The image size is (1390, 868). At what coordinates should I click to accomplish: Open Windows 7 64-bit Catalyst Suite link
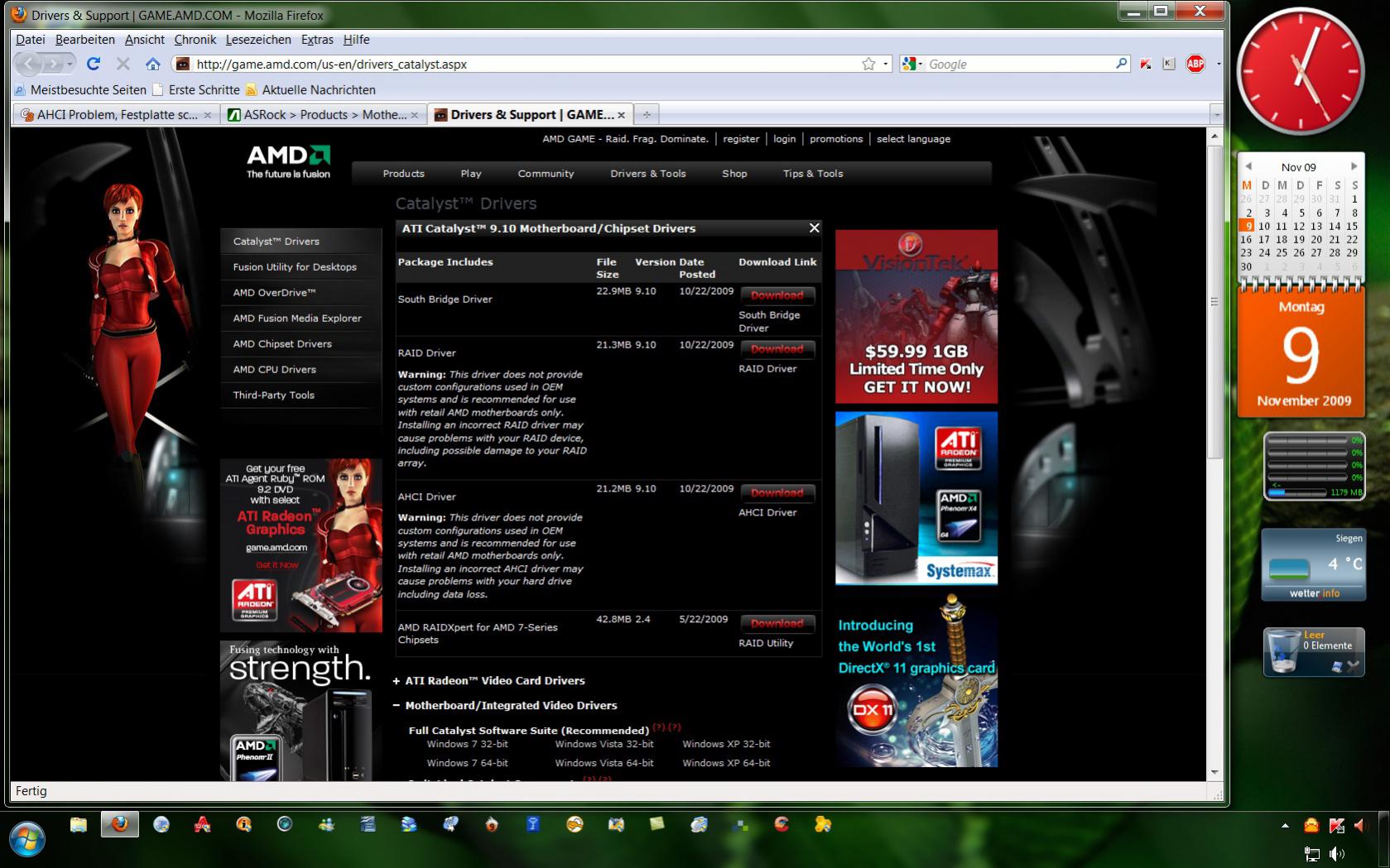tap(467, 763)
